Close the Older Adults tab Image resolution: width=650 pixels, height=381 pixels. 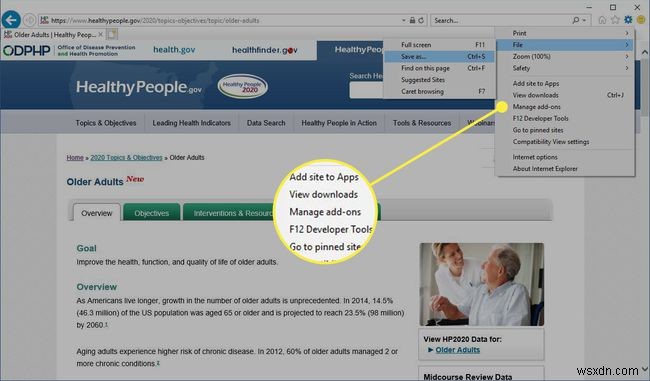tap(101, 34)
